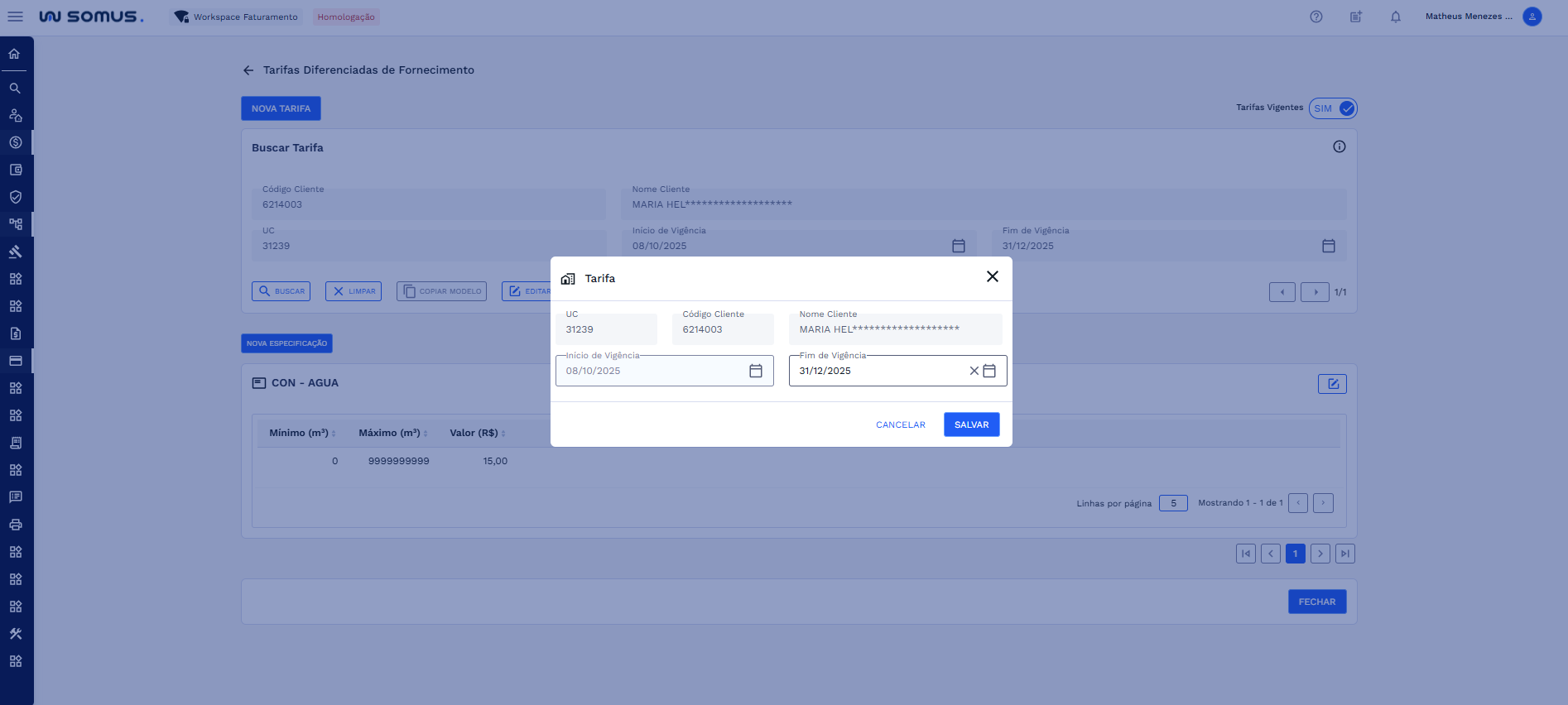This screenshot has height=705, width=1568.
Task: Click calendar icon in dialog's Fim de Vigência
Action: 989,371
